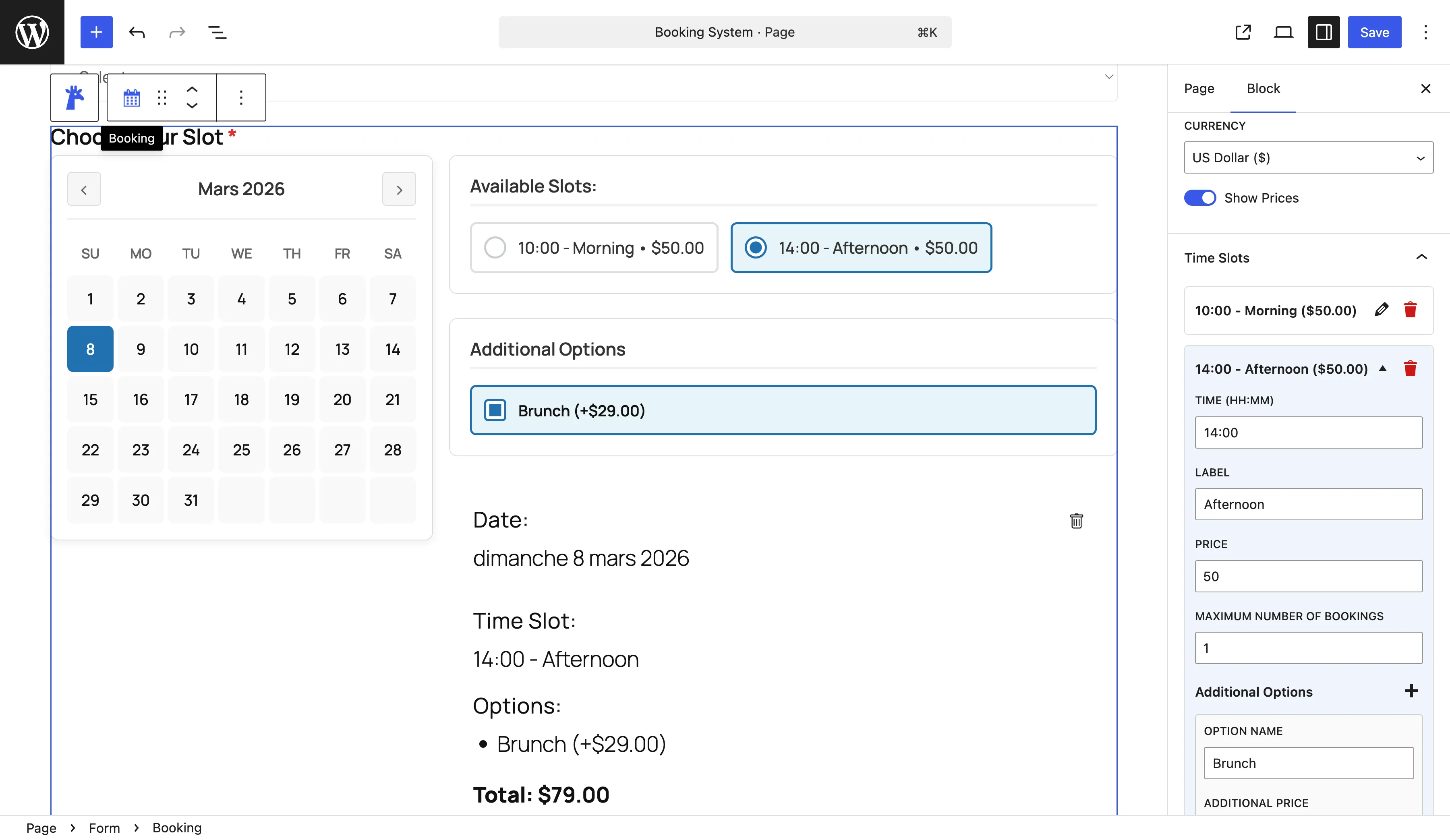Edit the 10:00 Morning slot with pencil icon
The height and width of the screenshot is (840, 1450).
click(x=1382, y=310)
